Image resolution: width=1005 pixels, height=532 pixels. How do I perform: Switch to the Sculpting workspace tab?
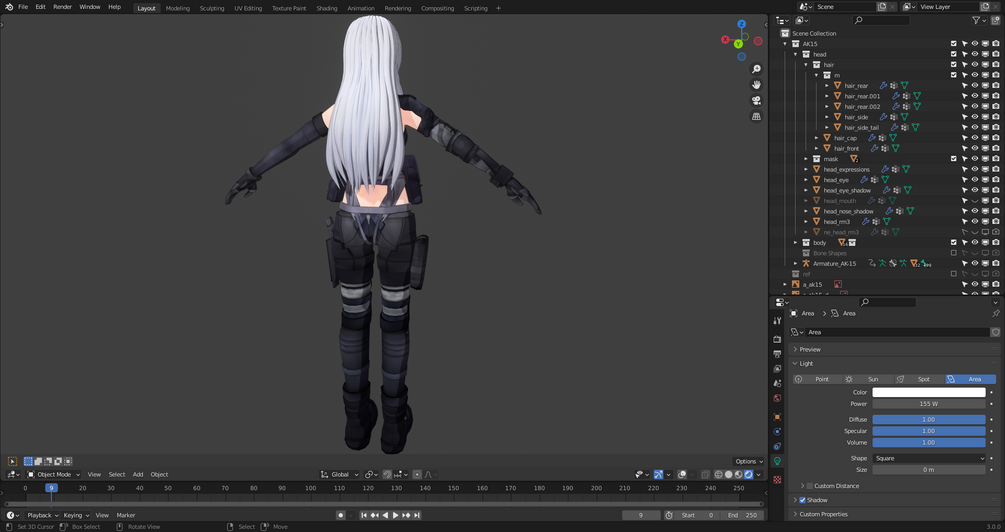pyautogui.click(x=212, y=8)
